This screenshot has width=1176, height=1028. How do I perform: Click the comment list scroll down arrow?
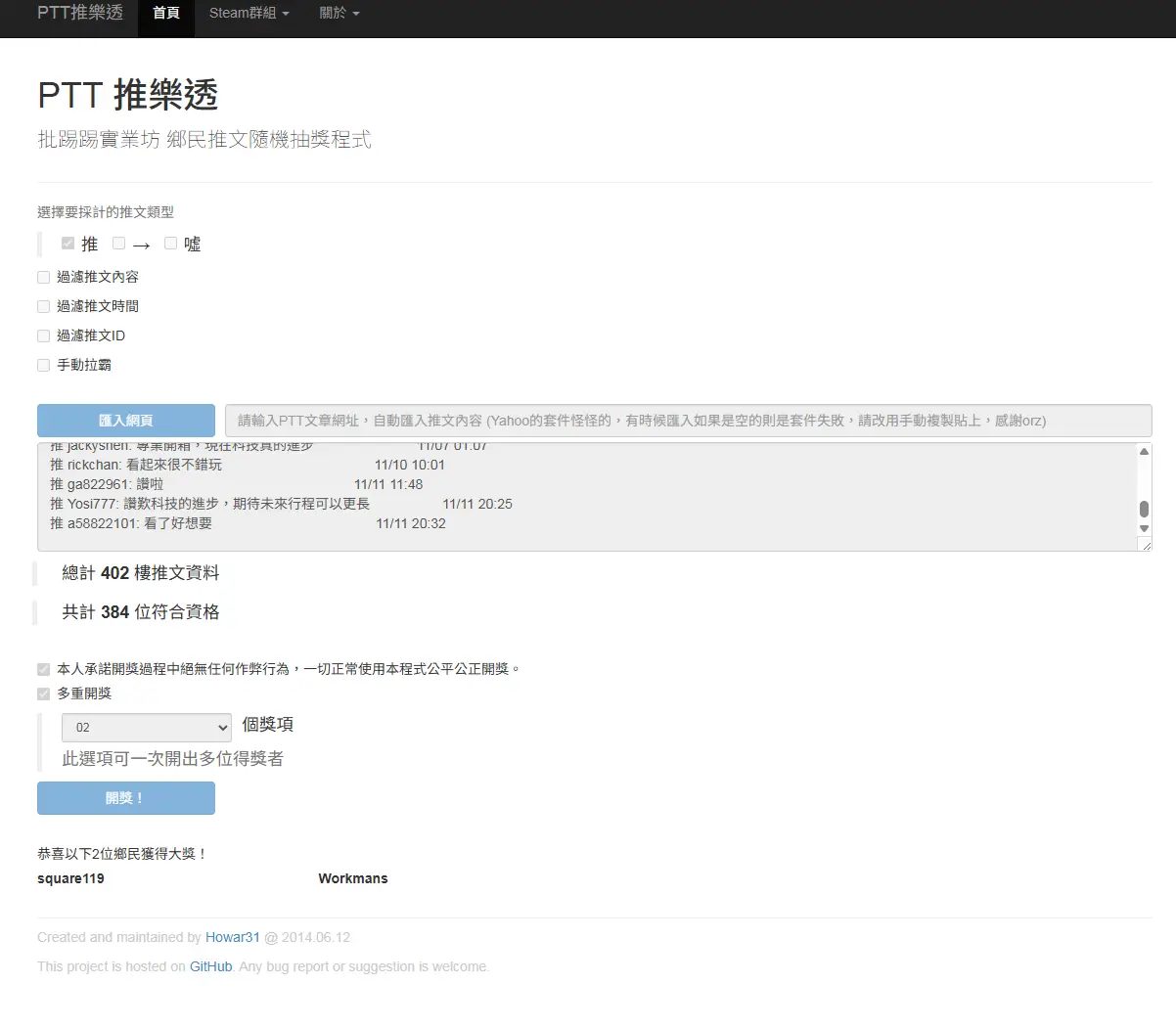(x=1144, y=528)
